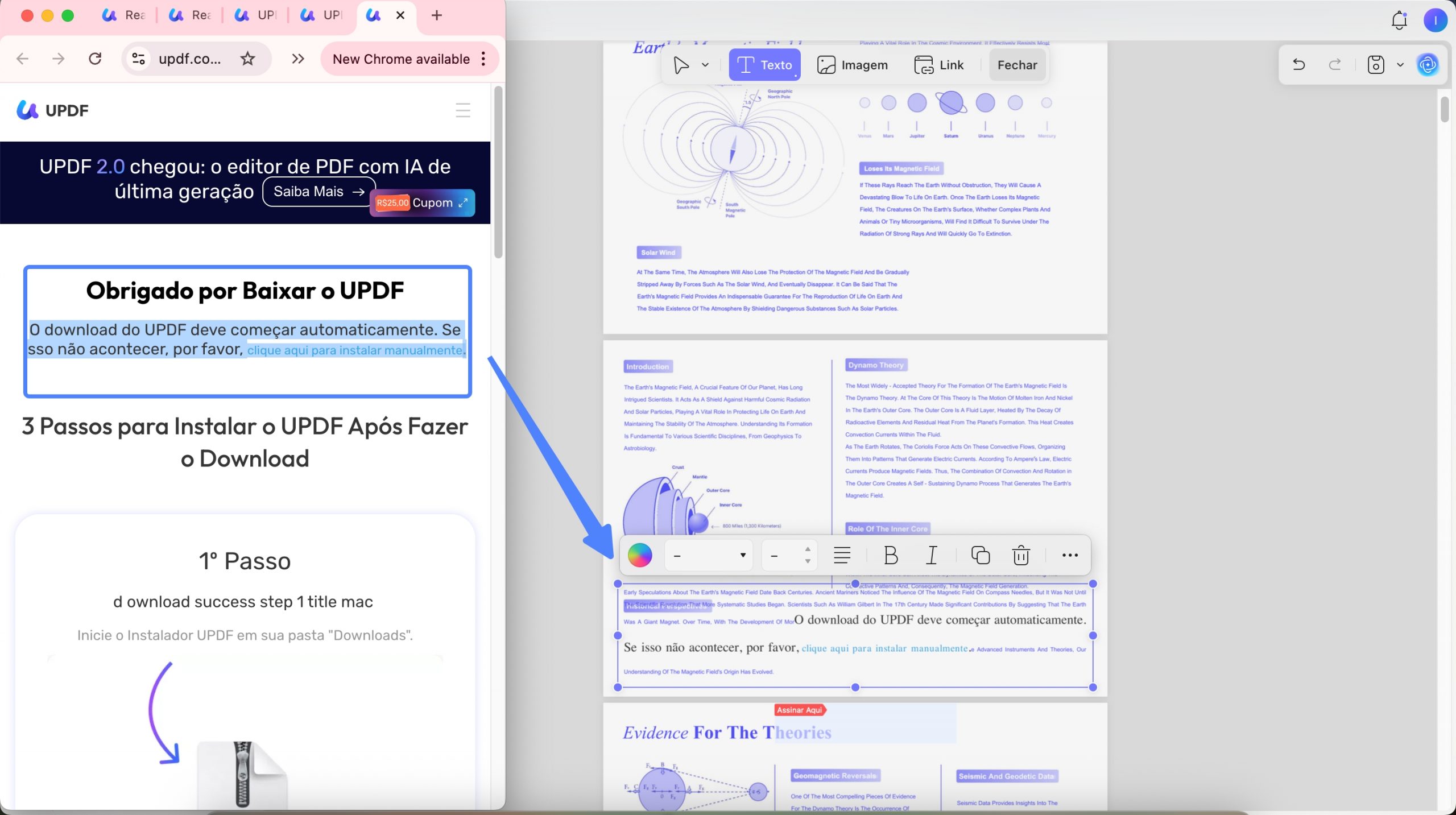Image resolution: width=1456 pixels, height=815 pixels.
Task: Switch to the first 'Rea' Chrome tab
Action: 124,15
